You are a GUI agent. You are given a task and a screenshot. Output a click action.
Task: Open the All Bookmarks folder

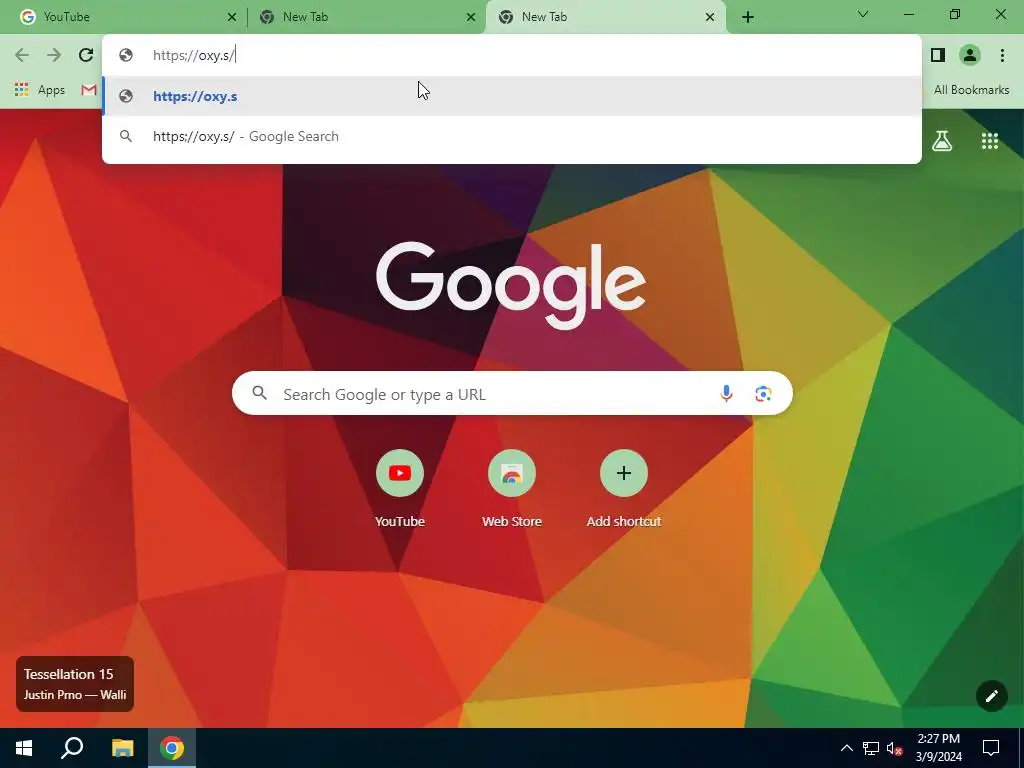971,90
